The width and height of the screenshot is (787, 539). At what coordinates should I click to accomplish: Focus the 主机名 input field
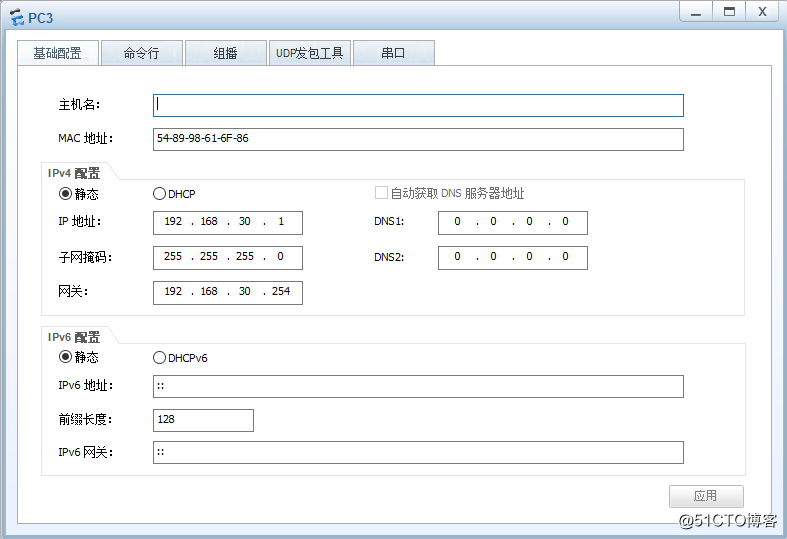[x=418, y=105]
